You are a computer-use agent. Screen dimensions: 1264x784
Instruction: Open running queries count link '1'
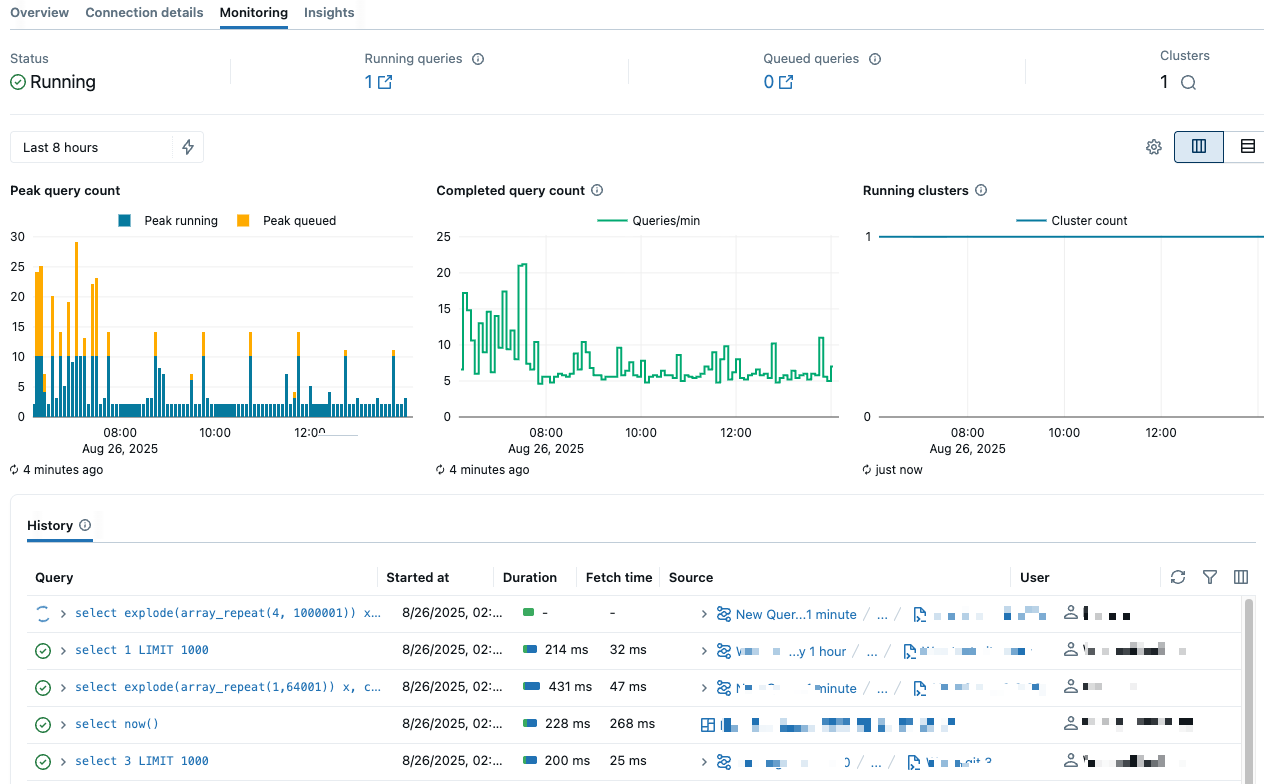(x=369, y=82)
